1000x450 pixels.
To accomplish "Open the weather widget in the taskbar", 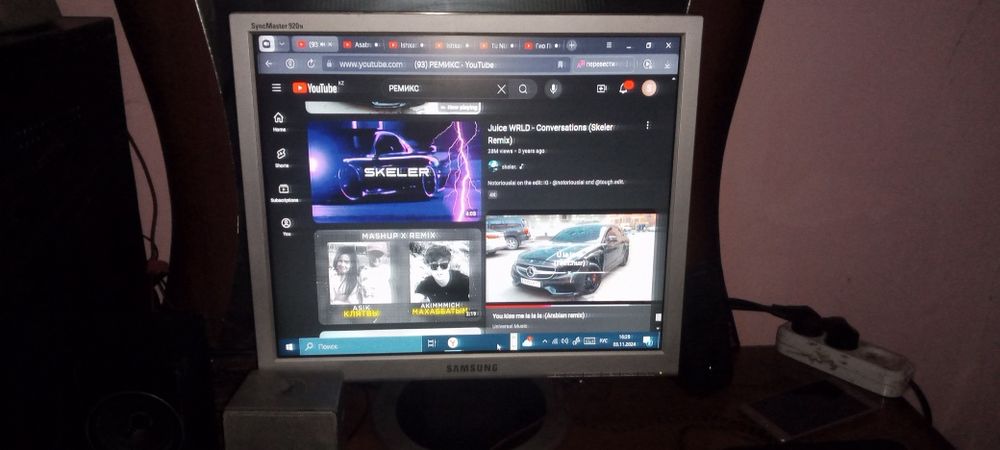I will point(527,342).
